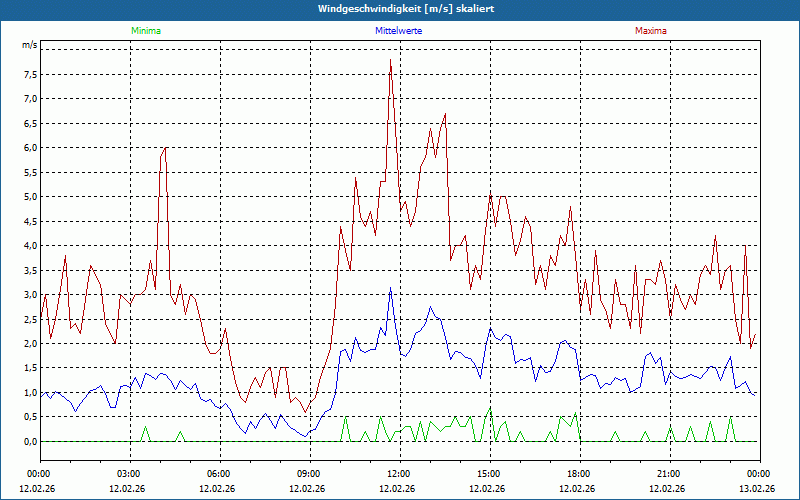Click the green Minima legend label
The image size is (800, 500).
click(x=146, y=31)
